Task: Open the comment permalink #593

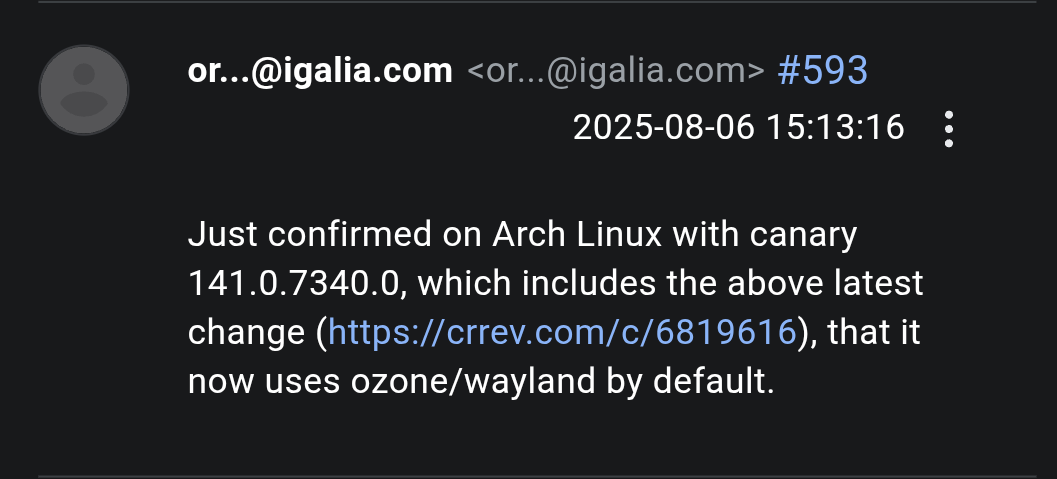Action: click(822, 71)
